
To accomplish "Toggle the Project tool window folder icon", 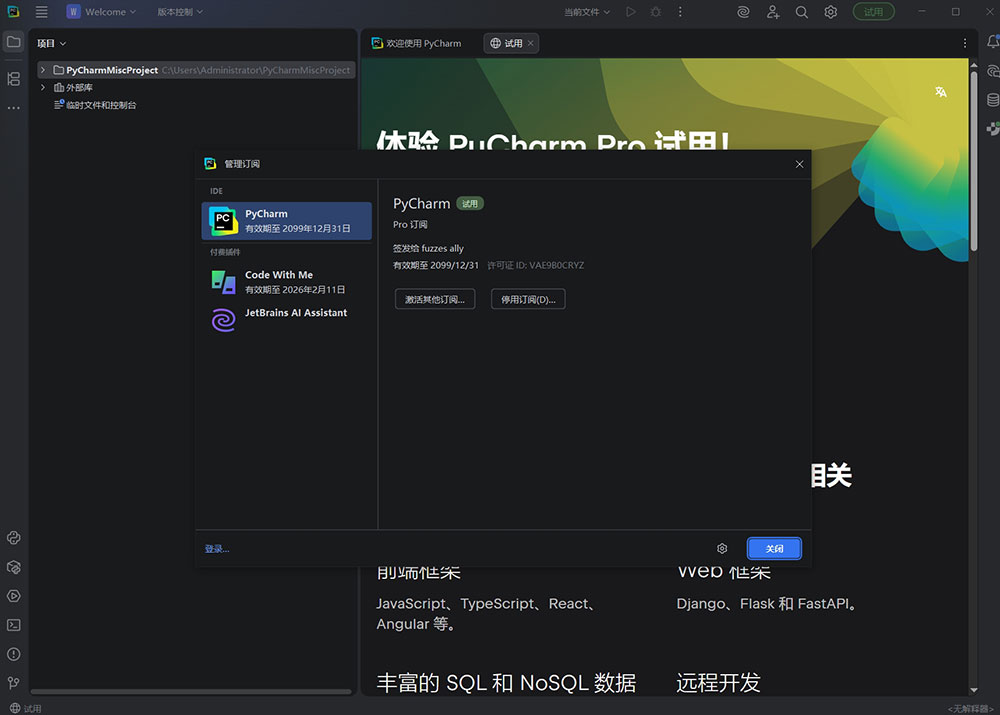I will (x=14, y=42).
